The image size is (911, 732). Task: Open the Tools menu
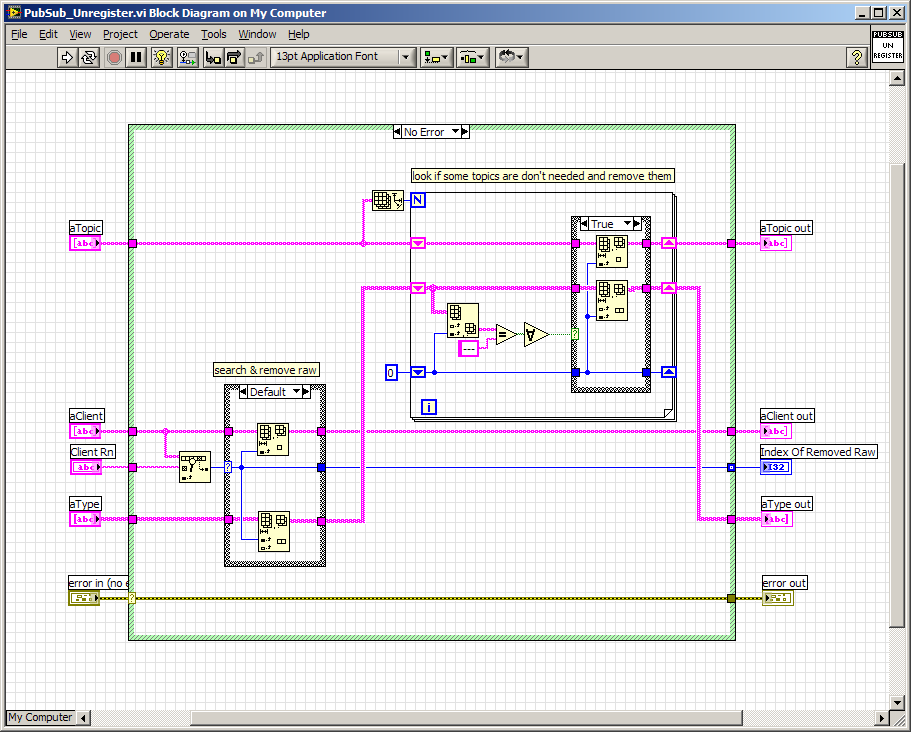213,34
